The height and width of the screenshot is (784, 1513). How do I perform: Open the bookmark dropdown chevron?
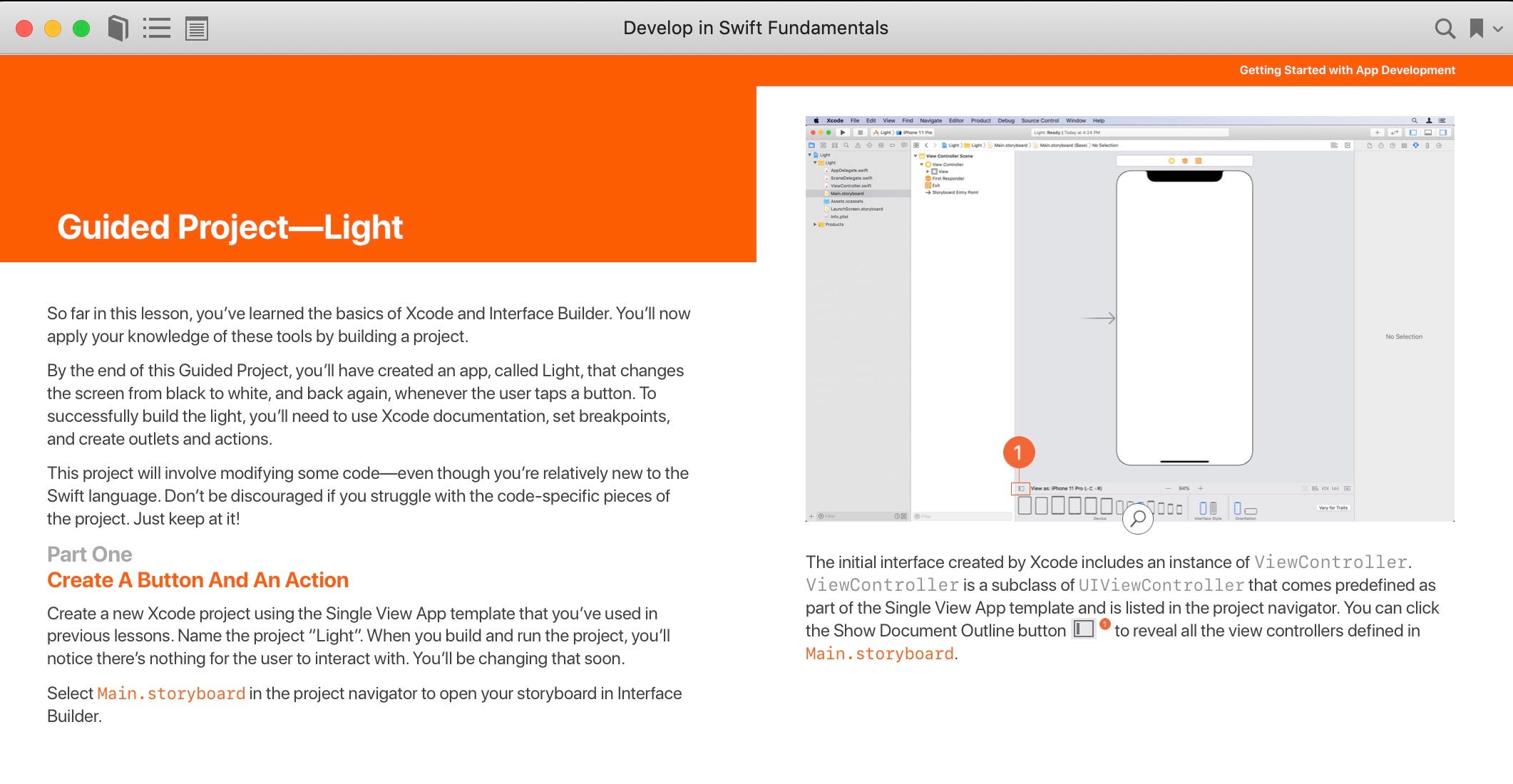point(1496,29)
